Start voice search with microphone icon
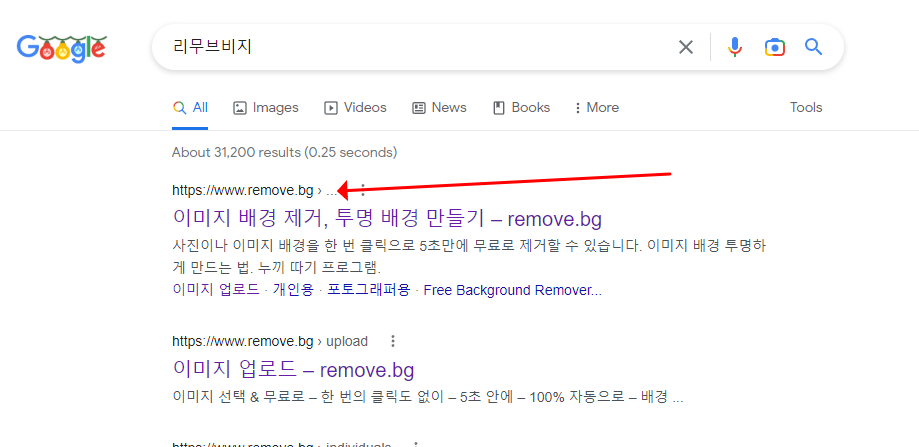Screen dimensions: 919x447 click(x=734, y=47)
